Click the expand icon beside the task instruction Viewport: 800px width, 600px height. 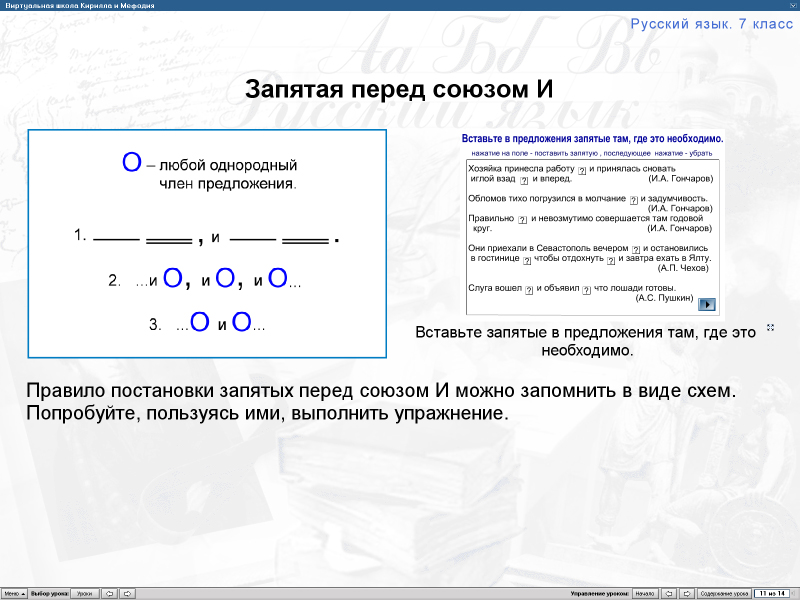pos(769,325)
